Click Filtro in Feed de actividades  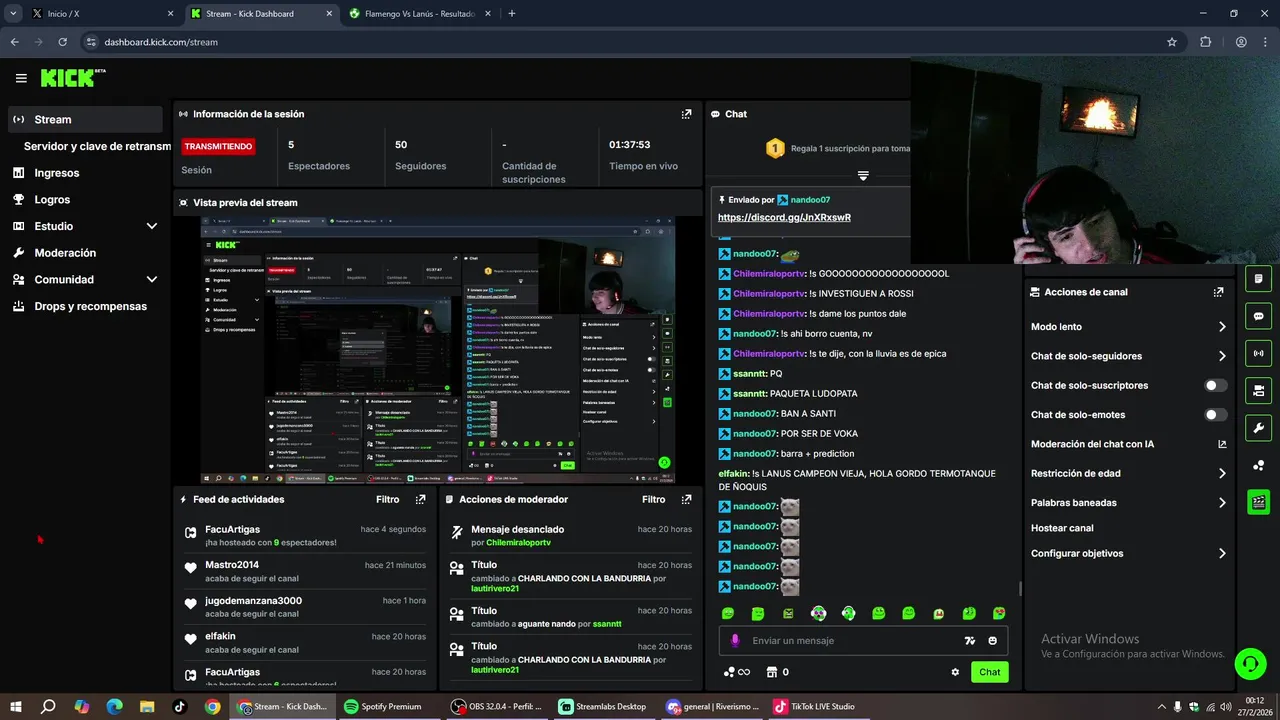pos(388,499)
